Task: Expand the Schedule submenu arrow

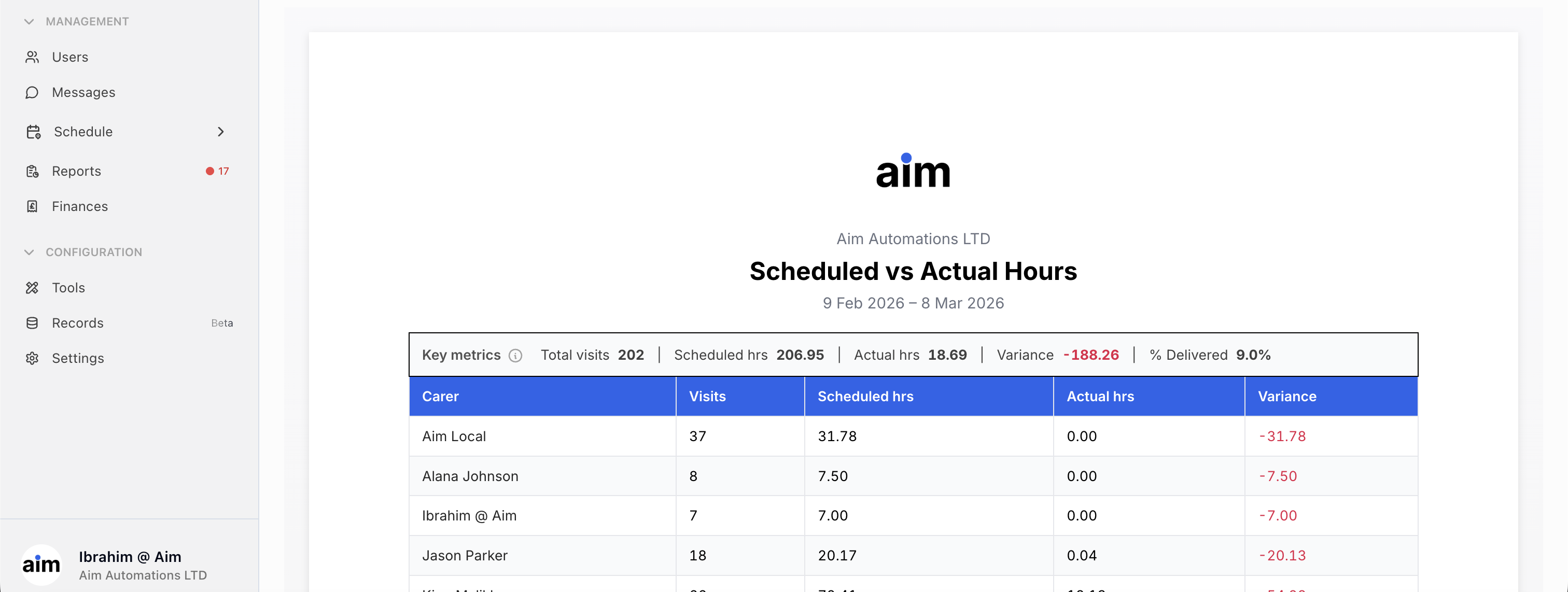Action: (220, 132)
